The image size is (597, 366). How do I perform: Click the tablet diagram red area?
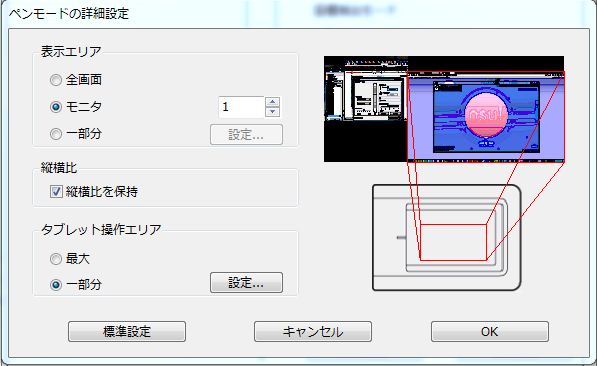tap(453, 242)
